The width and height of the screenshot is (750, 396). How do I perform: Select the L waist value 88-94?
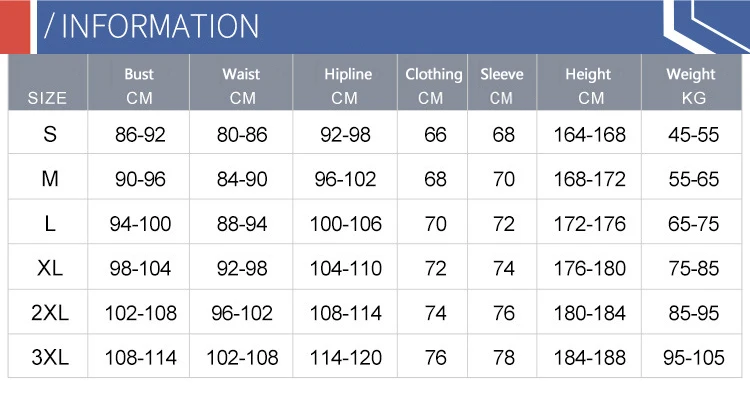pyautogui.click(x=242, y=224)
